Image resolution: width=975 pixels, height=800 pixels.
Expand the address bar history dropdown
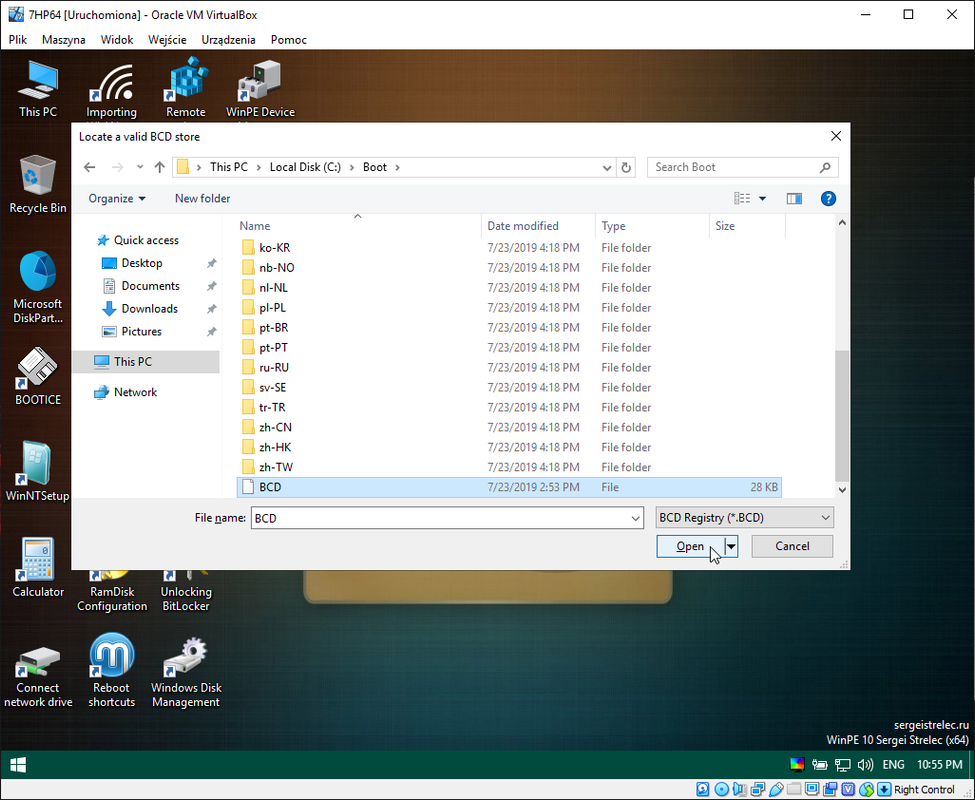coord(607,168)
